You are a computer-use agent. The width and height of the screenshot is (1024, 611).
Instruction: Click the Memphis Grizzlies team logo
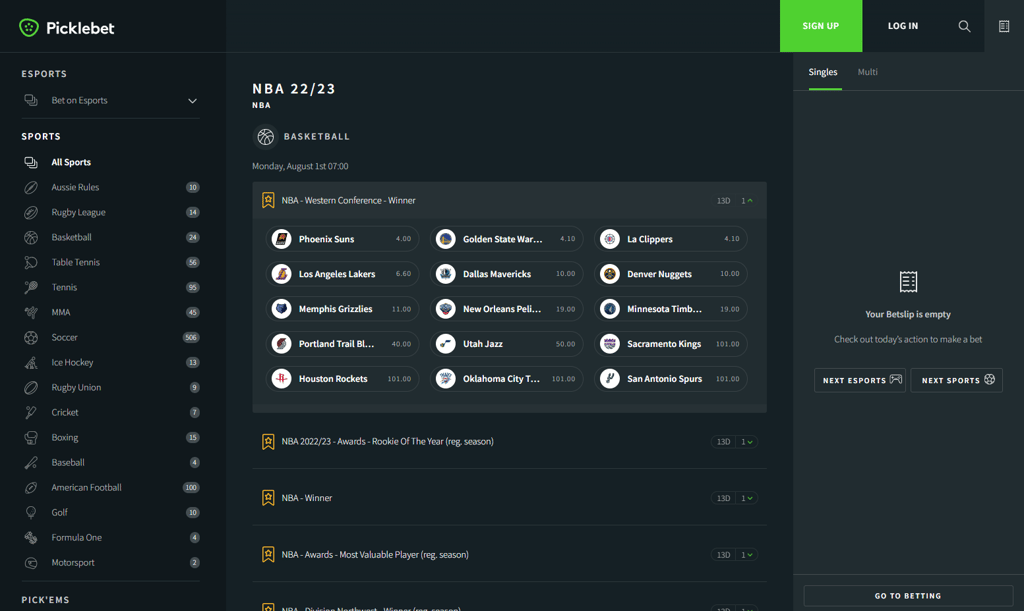click(x=281, y=309)
